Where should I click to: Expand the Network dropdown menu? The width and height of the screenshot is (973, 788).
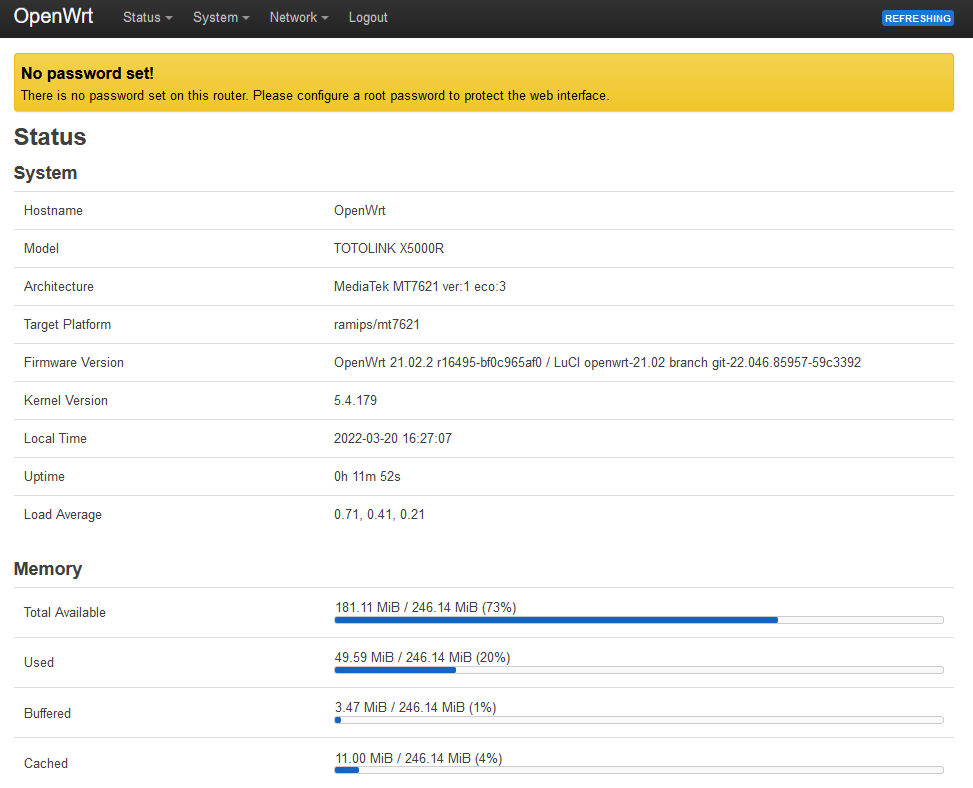coord(298,17)
